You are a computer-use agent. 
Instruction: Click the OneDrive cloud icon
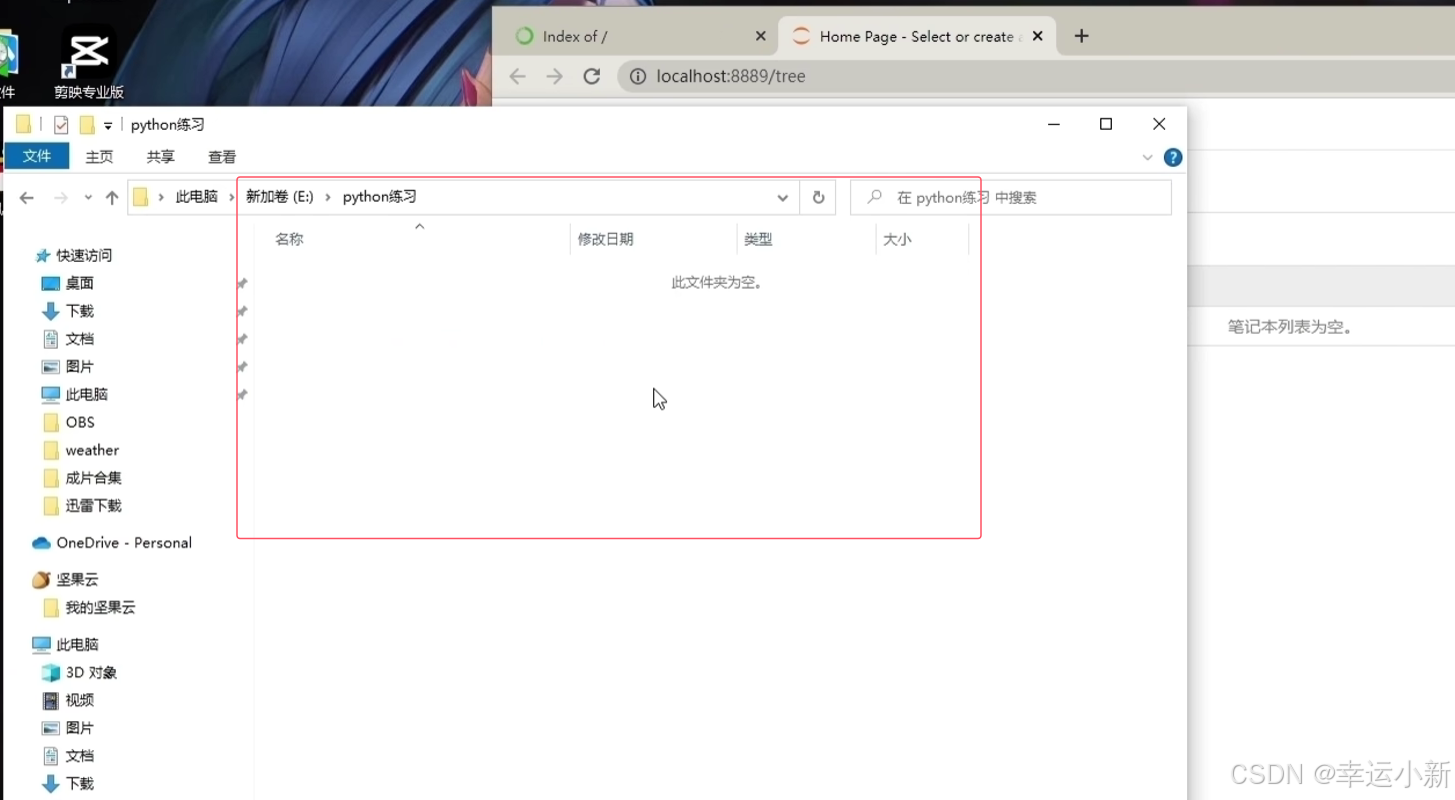point(41,543)
